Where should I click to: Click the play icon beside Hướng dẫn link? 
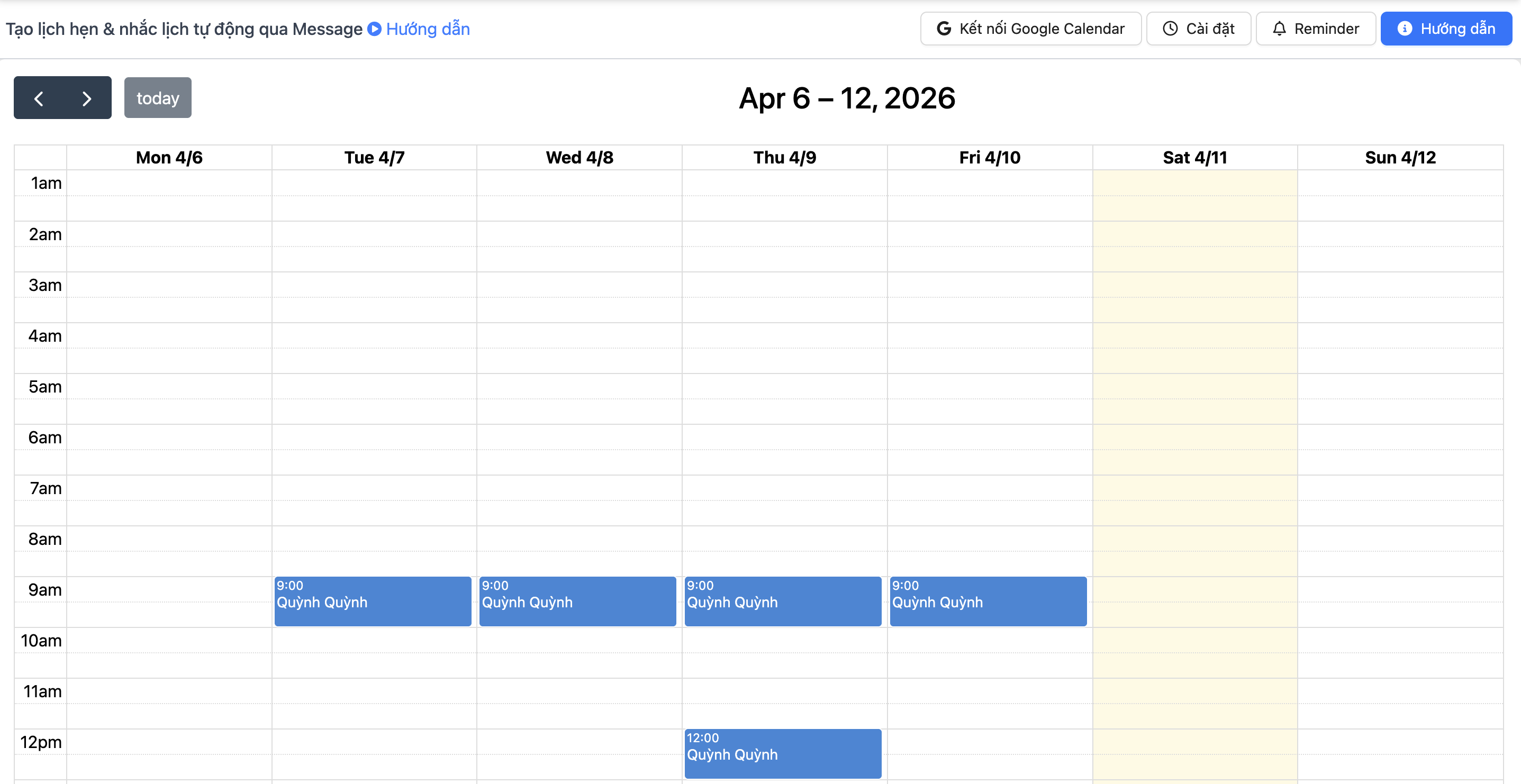(x=374, y=29)
